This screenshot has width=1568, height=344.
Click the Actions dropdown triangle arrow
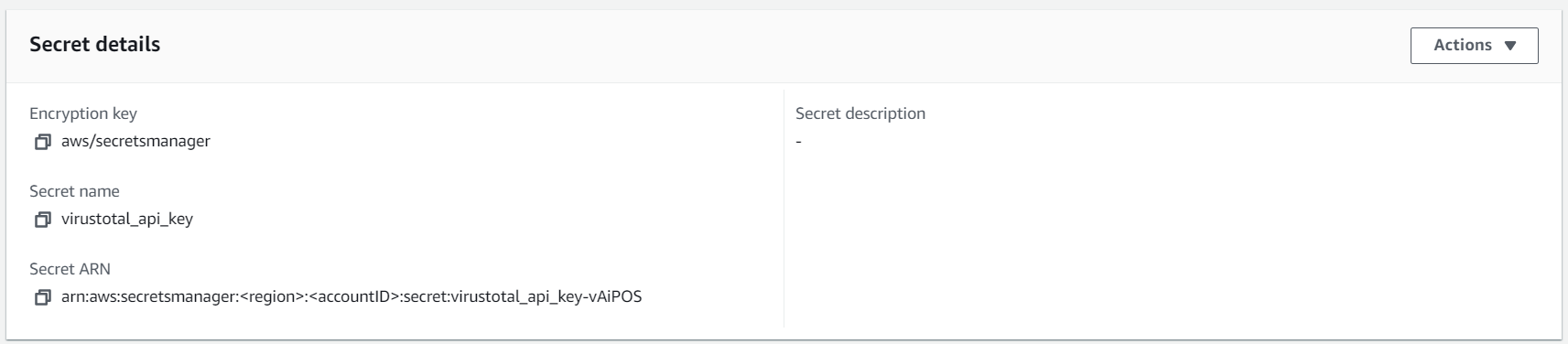(x=1510, y=46)
